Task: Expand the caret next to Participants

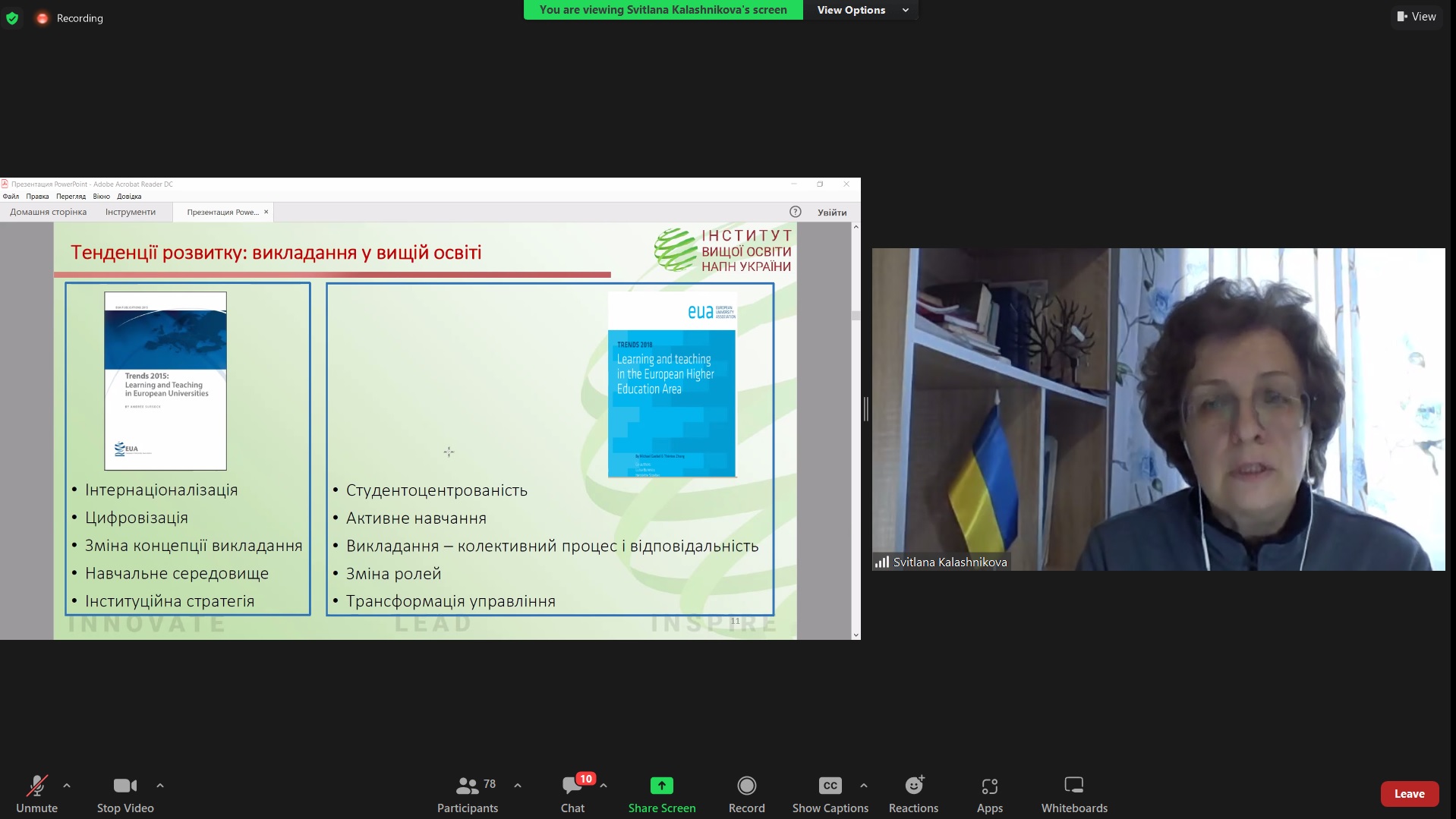Action: tap(518, 786)
